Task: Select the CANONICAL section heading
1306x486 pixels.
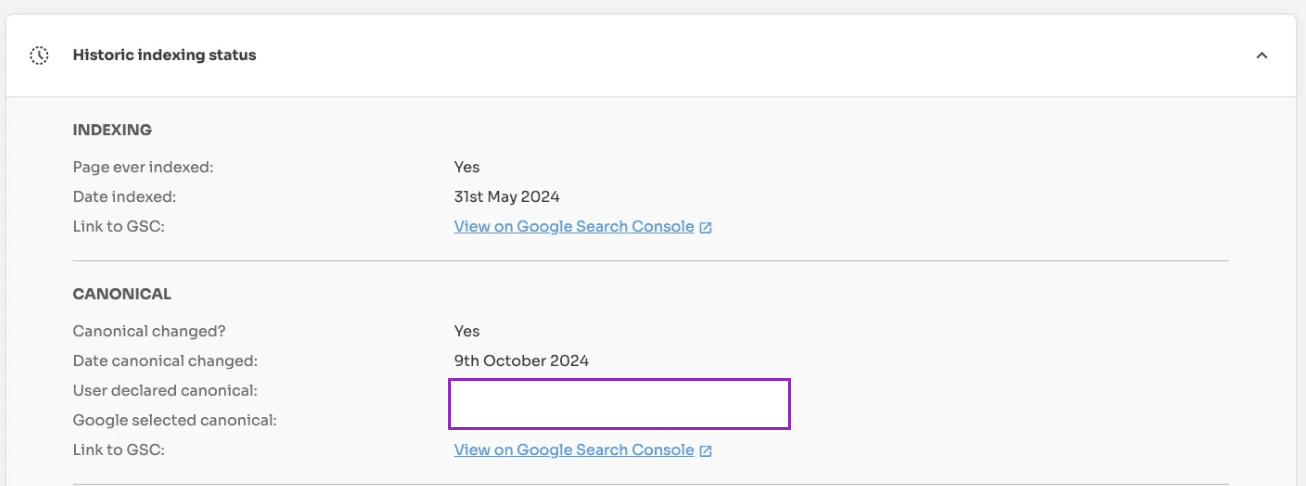Action: tap(122, 294)
